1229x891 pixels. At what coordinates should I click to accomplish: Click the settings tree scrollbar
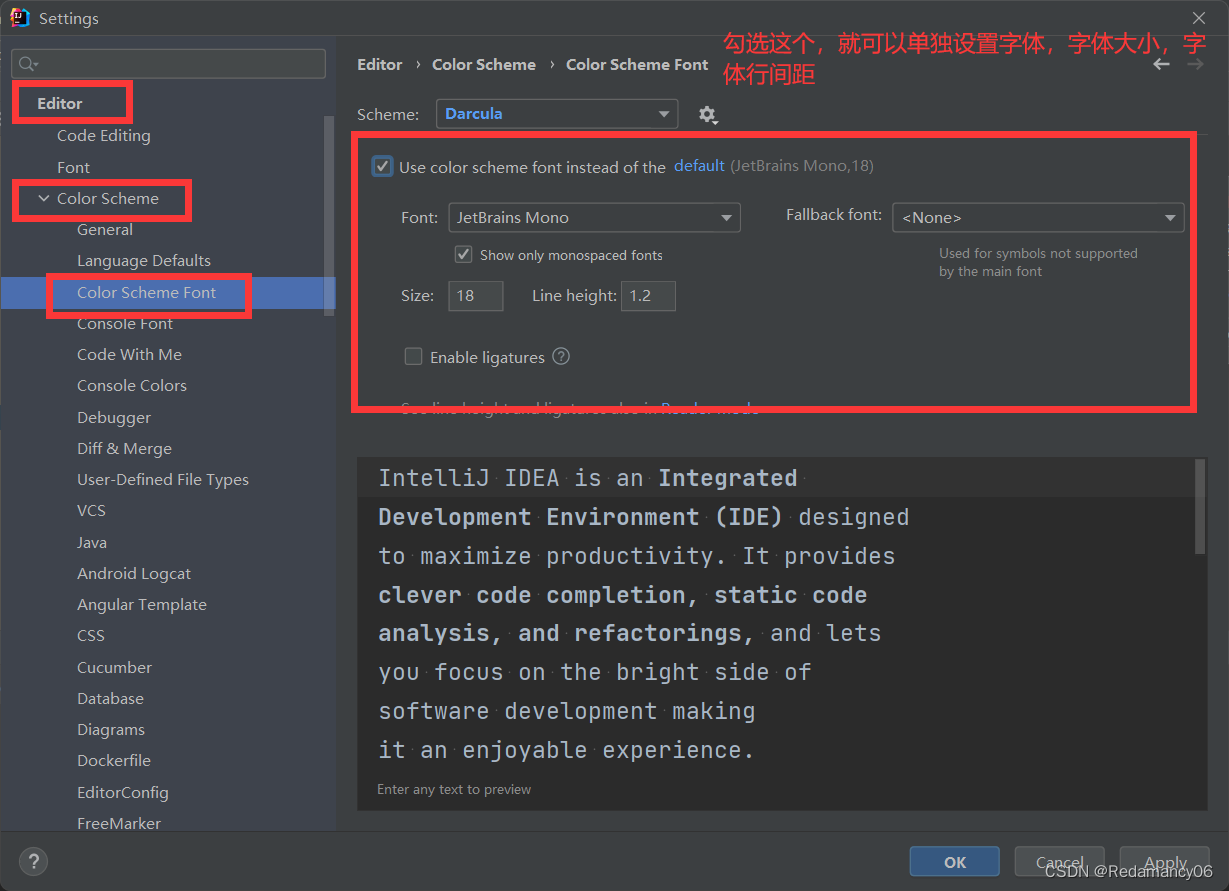coord(329,215)
